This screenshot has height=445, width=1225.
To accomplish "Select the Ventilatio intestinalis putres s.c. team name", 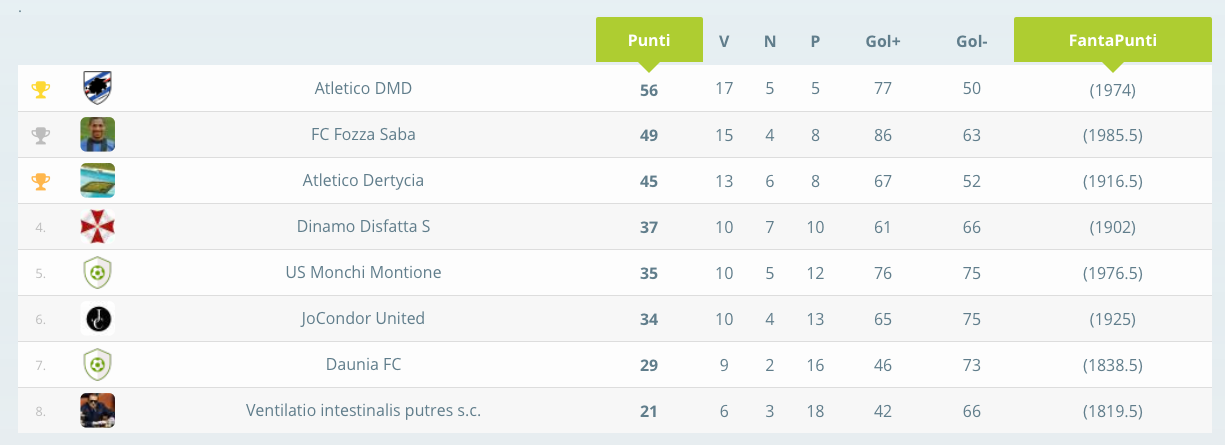I will pyautogui.click(x=363, y=411).
